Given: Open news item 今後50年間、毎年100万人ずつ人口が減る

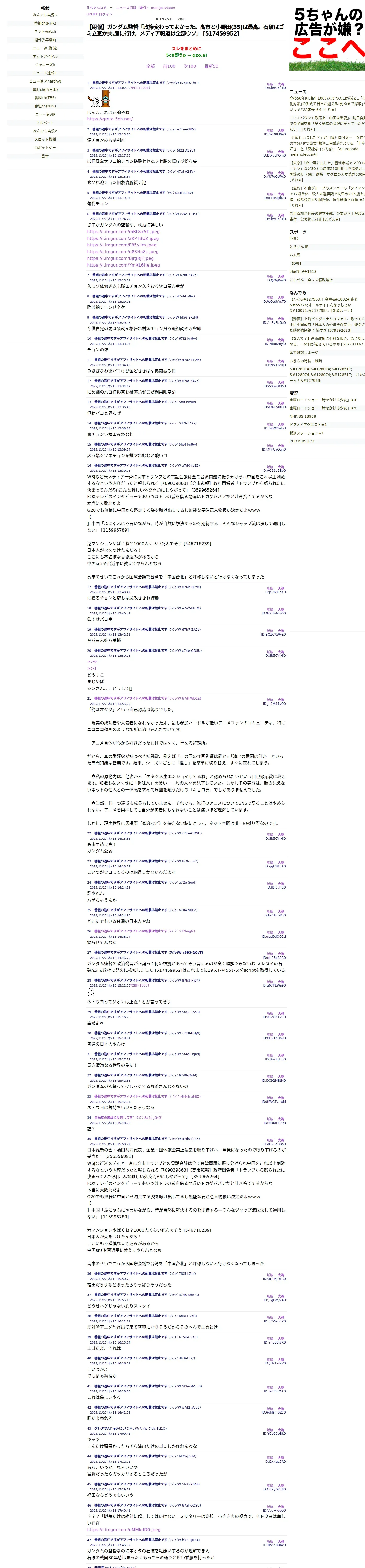Looking at the screenshot, I should tap(327, 104).
